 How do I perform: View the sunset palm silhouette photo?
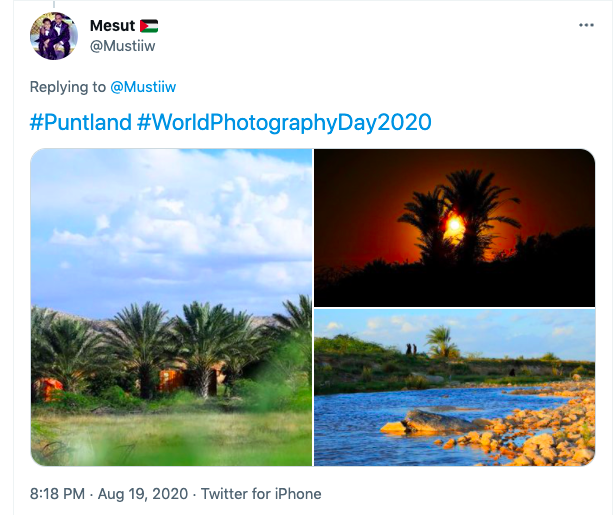point(455,227)
